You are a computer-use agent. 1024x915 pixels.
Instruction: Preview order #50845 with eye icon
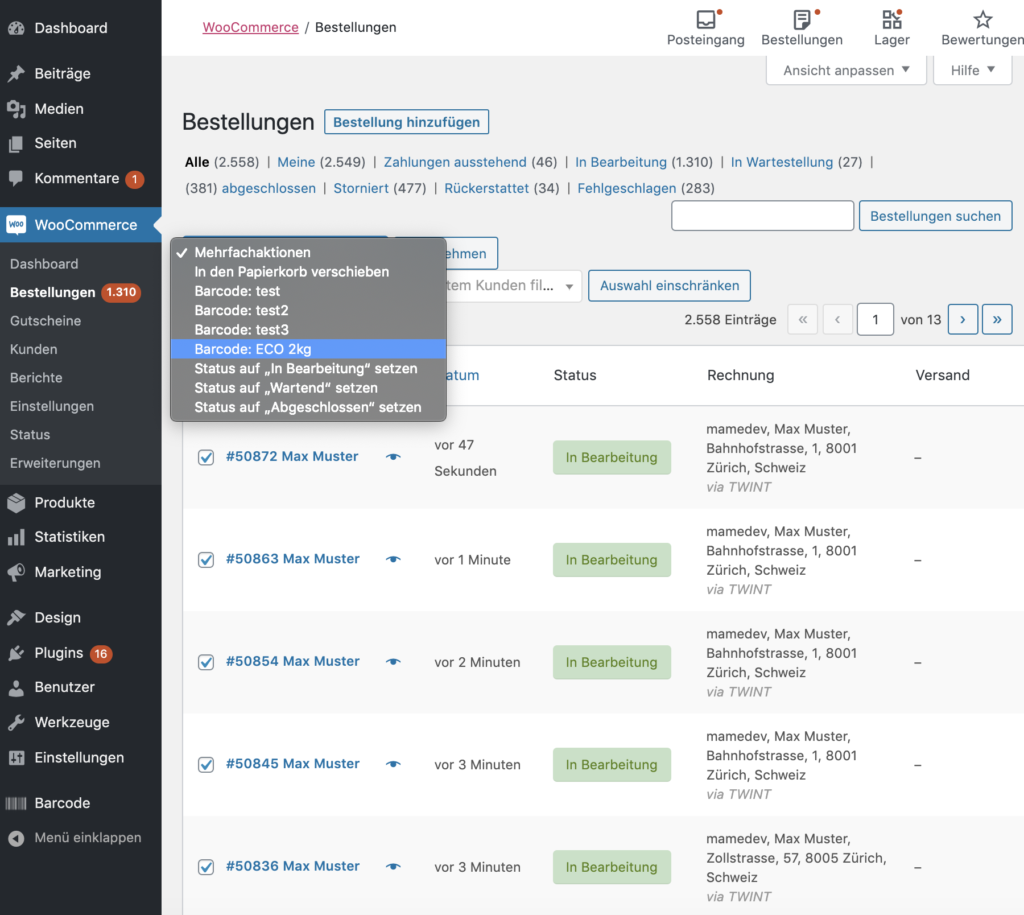pos(393,764)
